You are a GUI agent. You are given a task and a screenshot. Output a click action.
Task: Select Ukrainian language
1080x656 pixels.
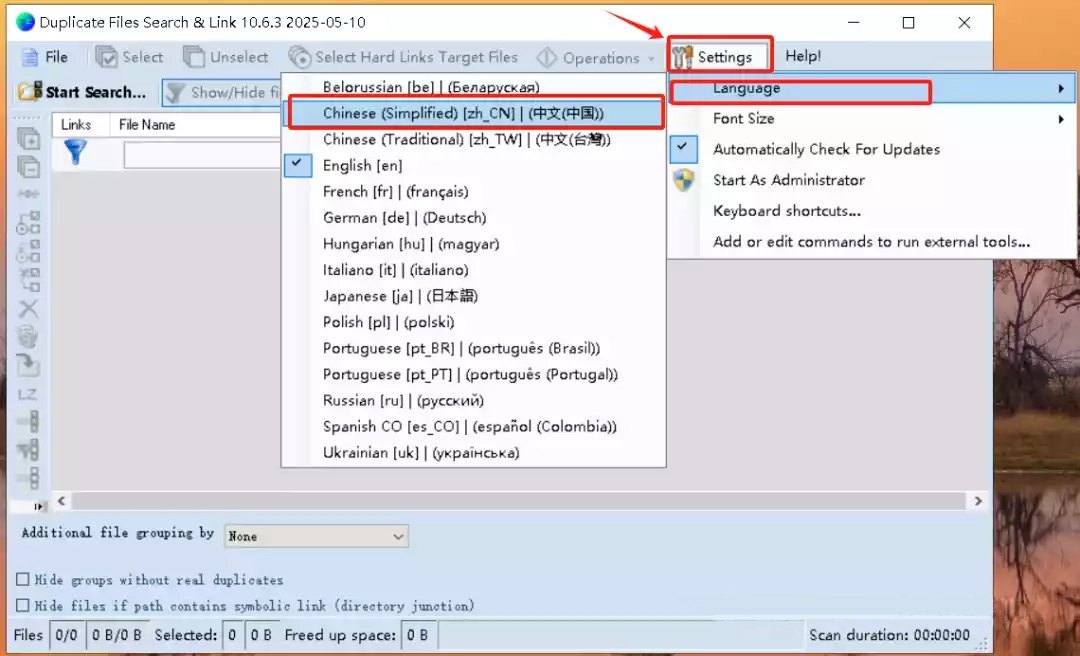pos(474,453)
